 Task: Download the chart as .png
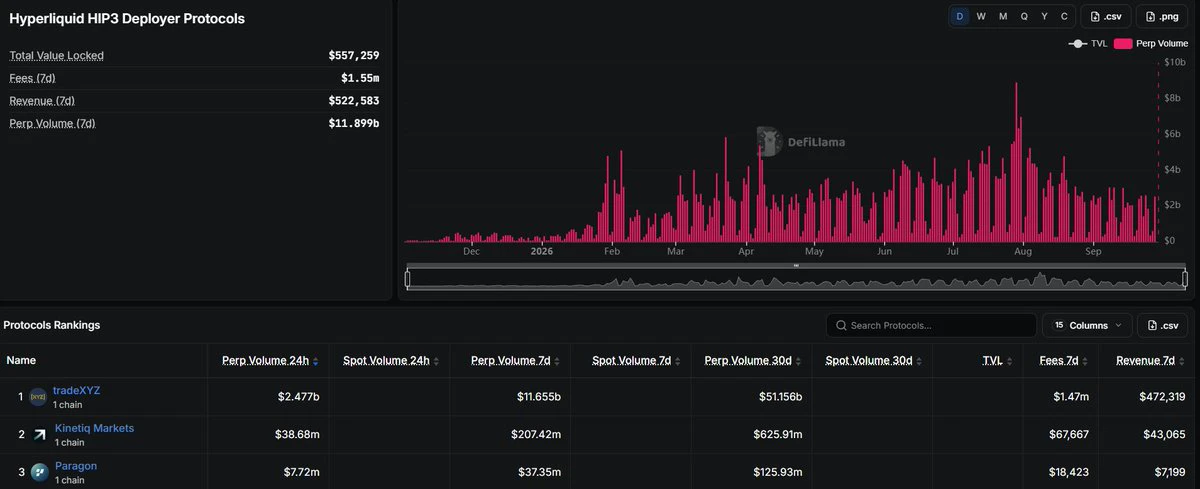[1161, 16]
